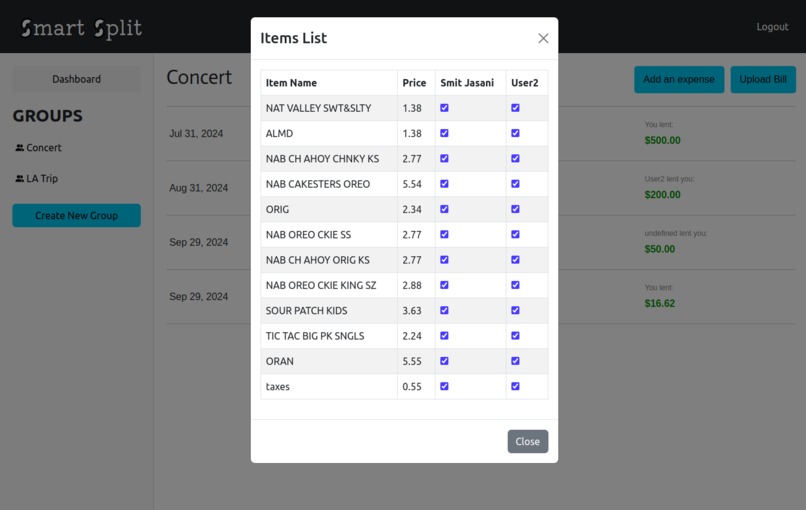Click Upload Bill button
806x510 pixels.
(x=763, y=79)
